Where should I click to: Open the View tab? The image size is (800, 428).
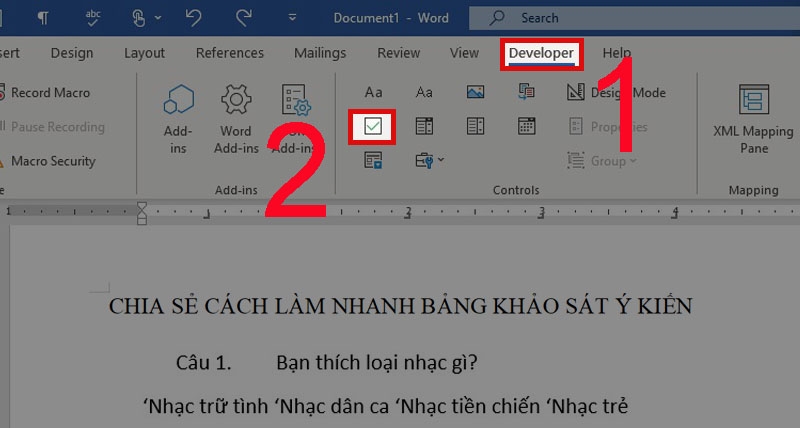pos(464,53)
